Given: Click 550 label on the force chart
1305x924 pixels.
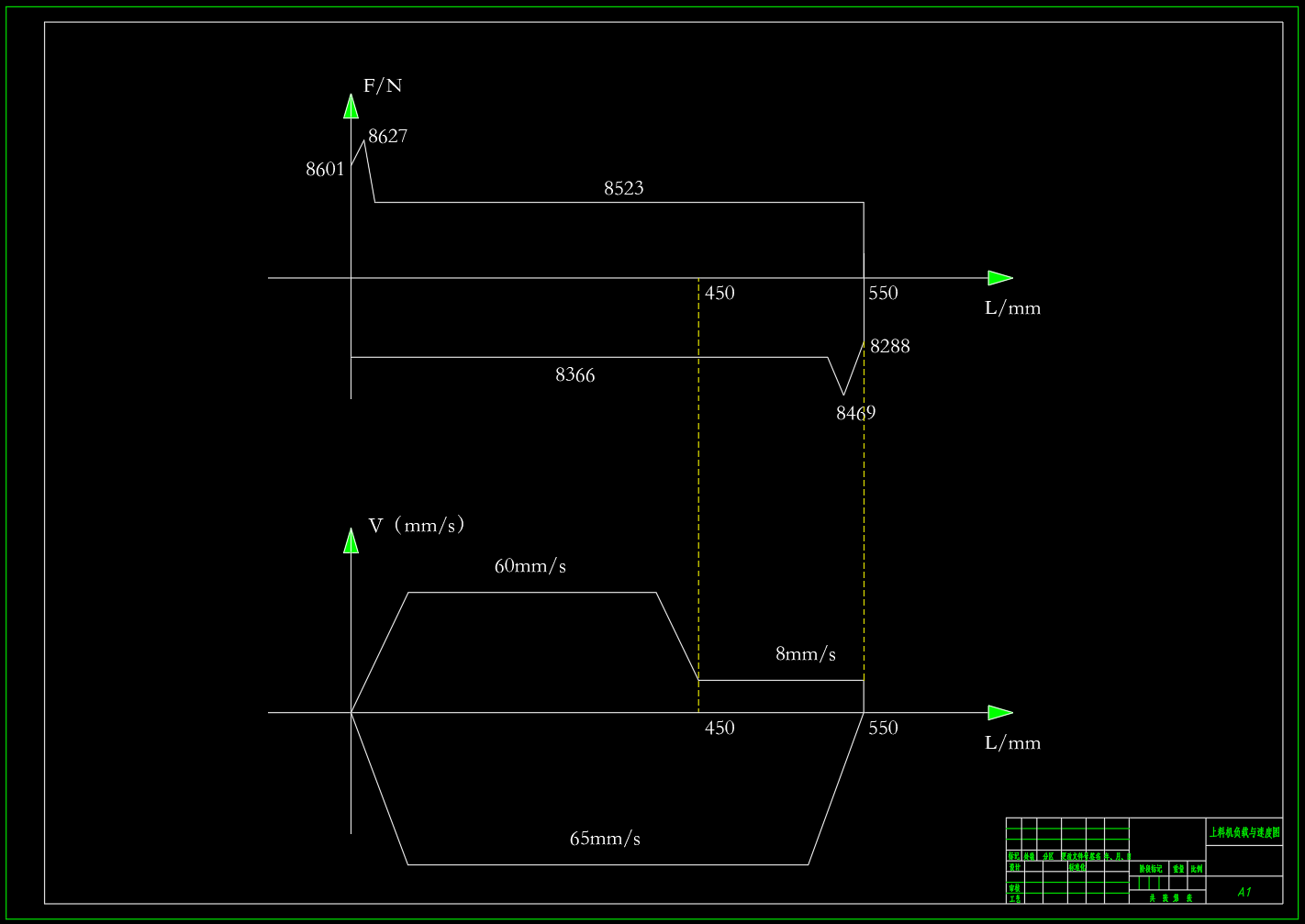Looking at the screenshot, I should click(883, 293).
